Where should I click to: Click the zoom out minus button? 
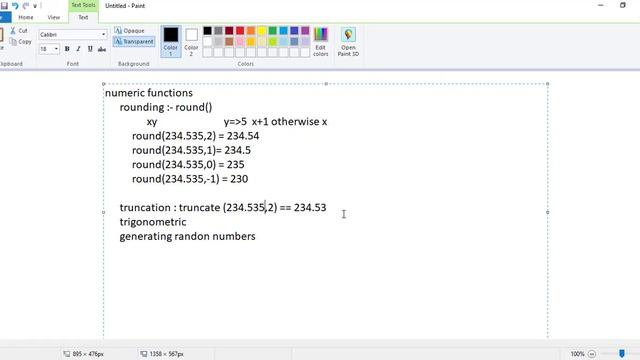coord(592,354)
